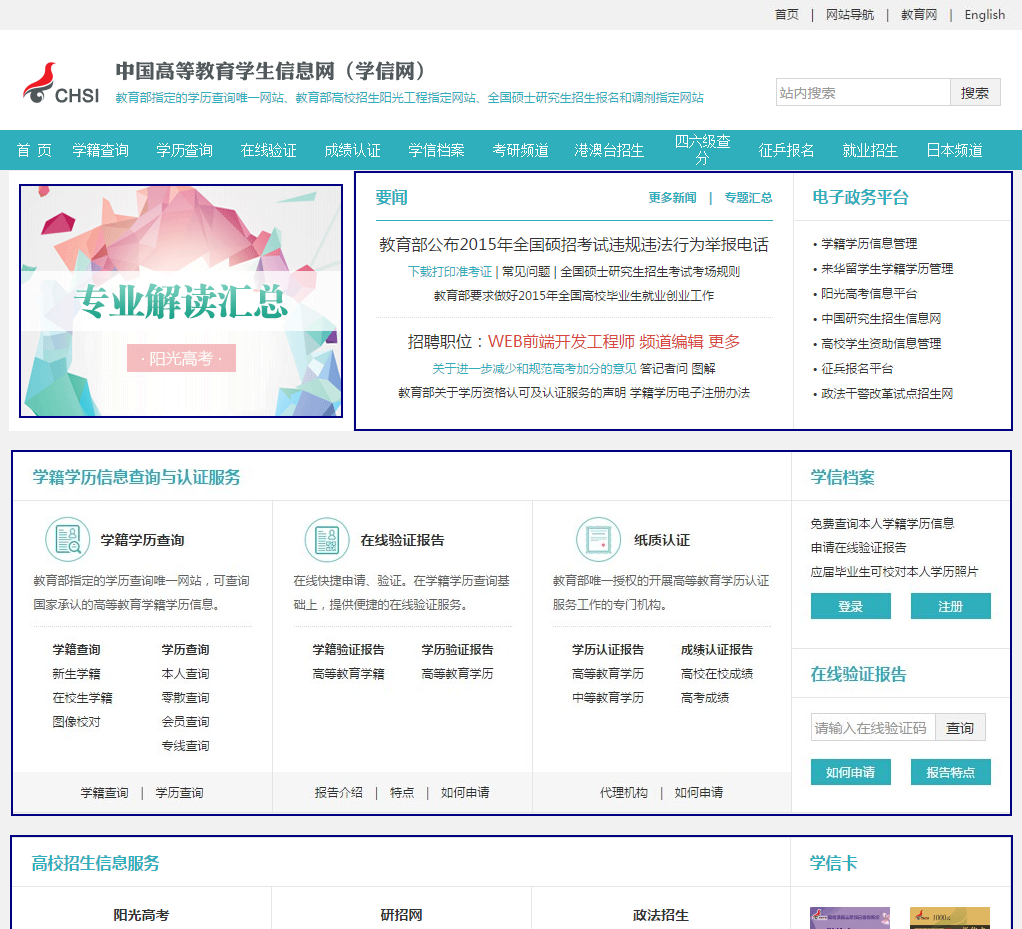Click the 网站导航 top link

850,14
